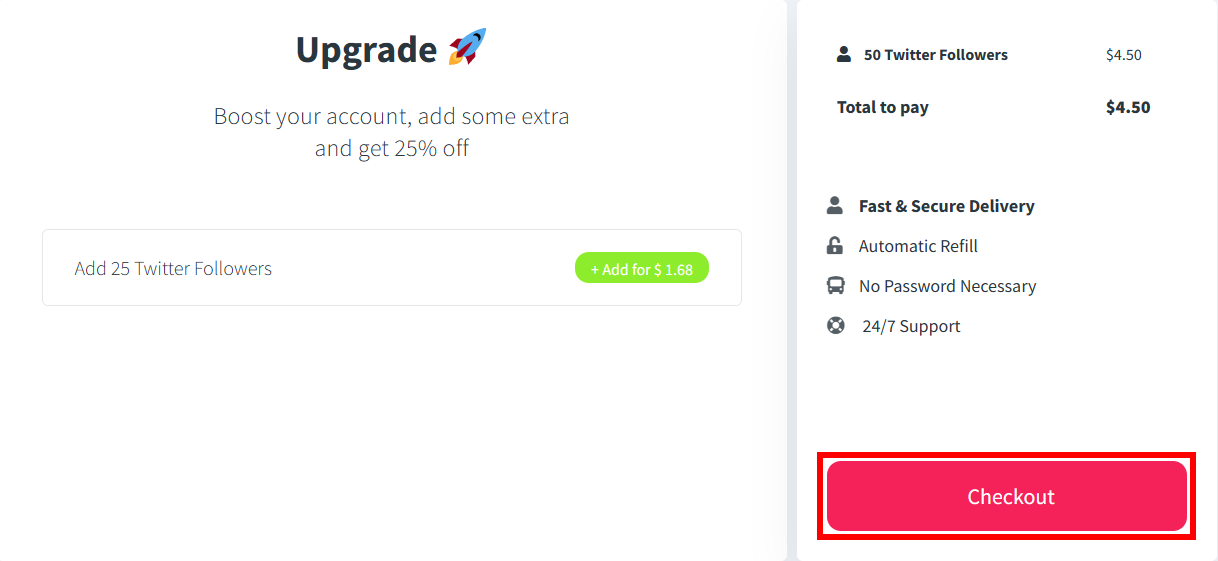Viewport: 1218px width, 561px height.
Task: Click the Upgrade heading text
Action: 366,50
